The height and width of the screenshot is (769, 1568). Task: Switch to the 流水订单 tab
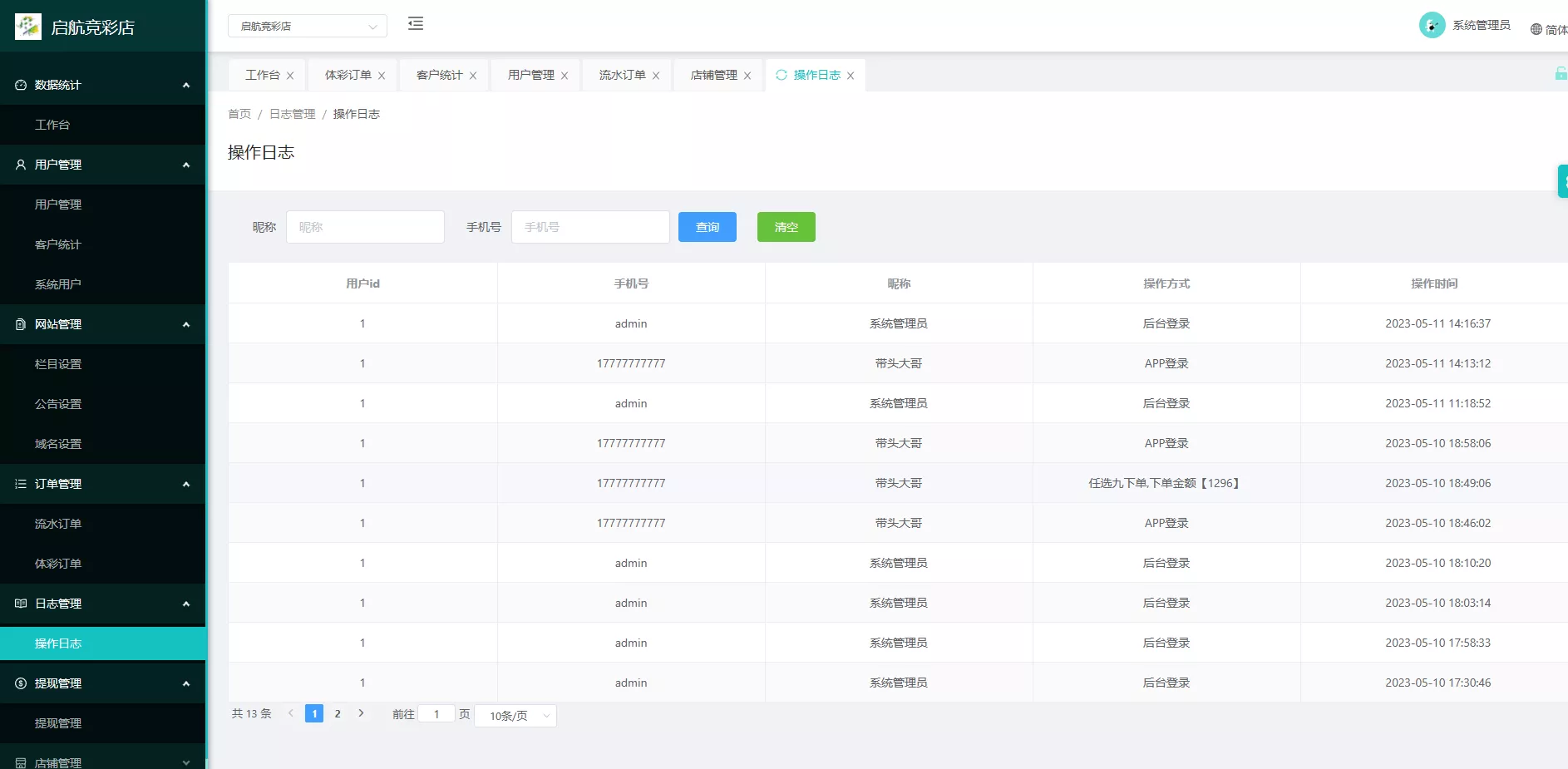click(620, 75)
